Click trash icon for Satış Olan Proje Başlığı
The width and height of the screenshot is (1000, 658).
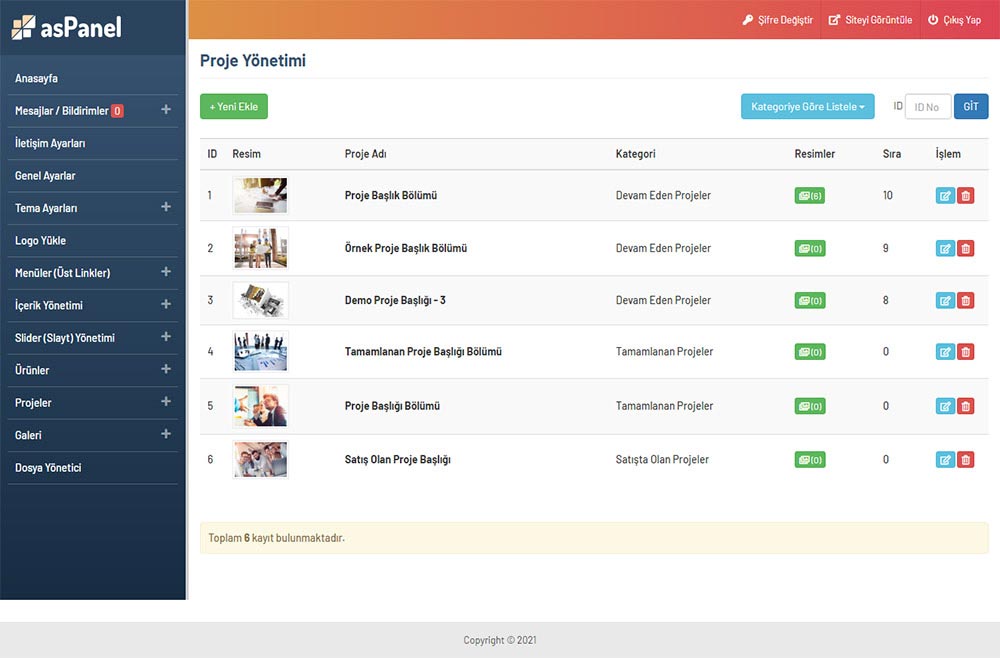pos(965,460)
